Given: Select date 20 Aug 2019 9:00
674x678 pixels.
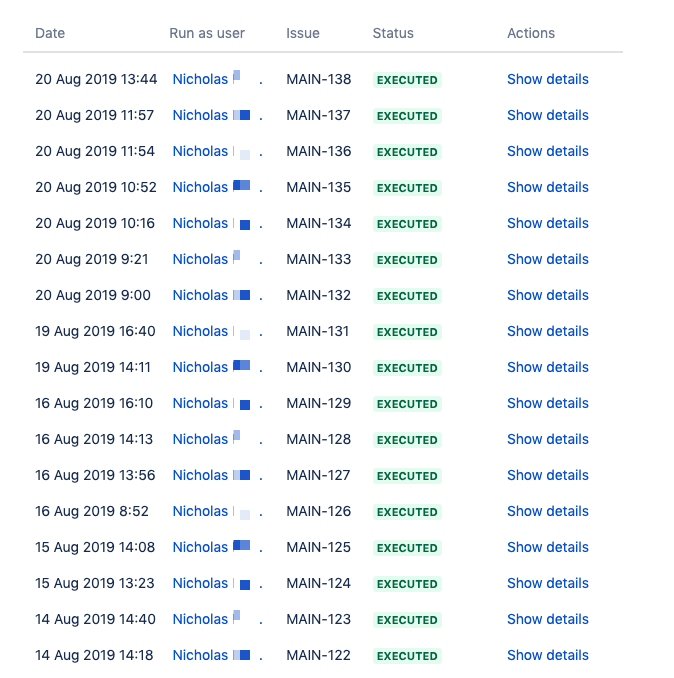Looking at the screenshot, I should coord(93,295).
